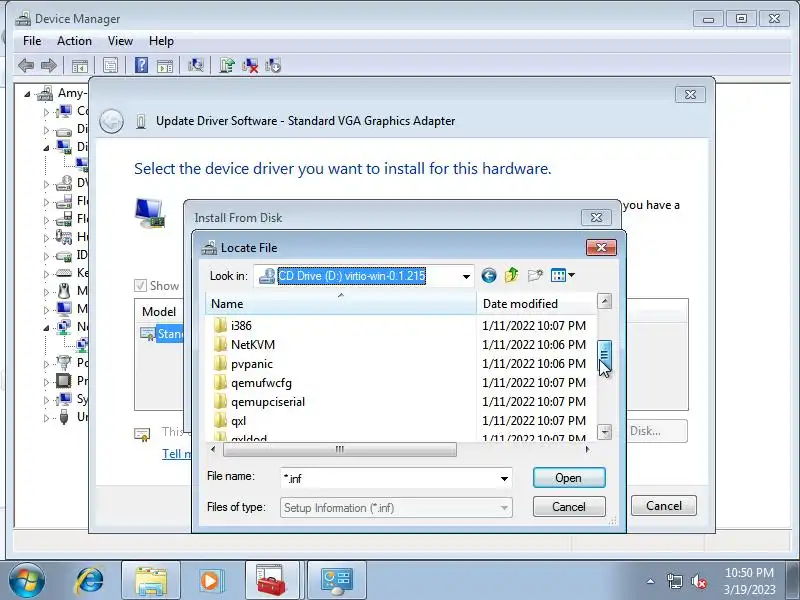Click Cancel in Update Driver Software wizard
Viewport: 800px width, 600px height.
663,506
